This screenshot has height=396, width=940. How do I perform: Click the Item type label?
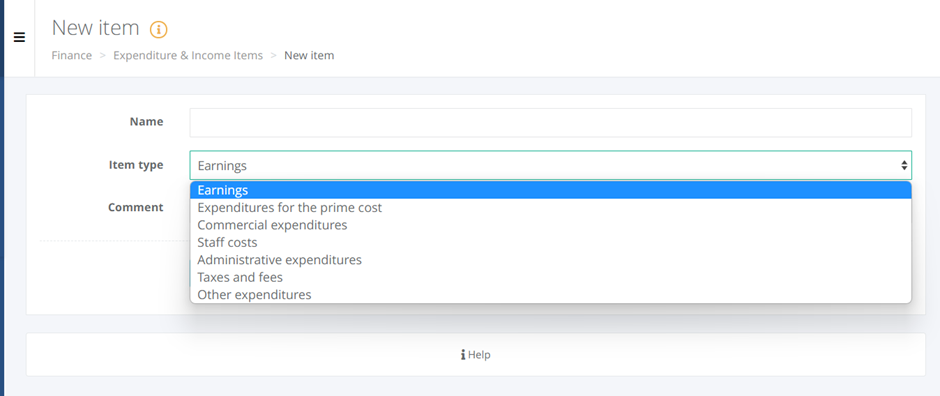(x=136, y=165)
